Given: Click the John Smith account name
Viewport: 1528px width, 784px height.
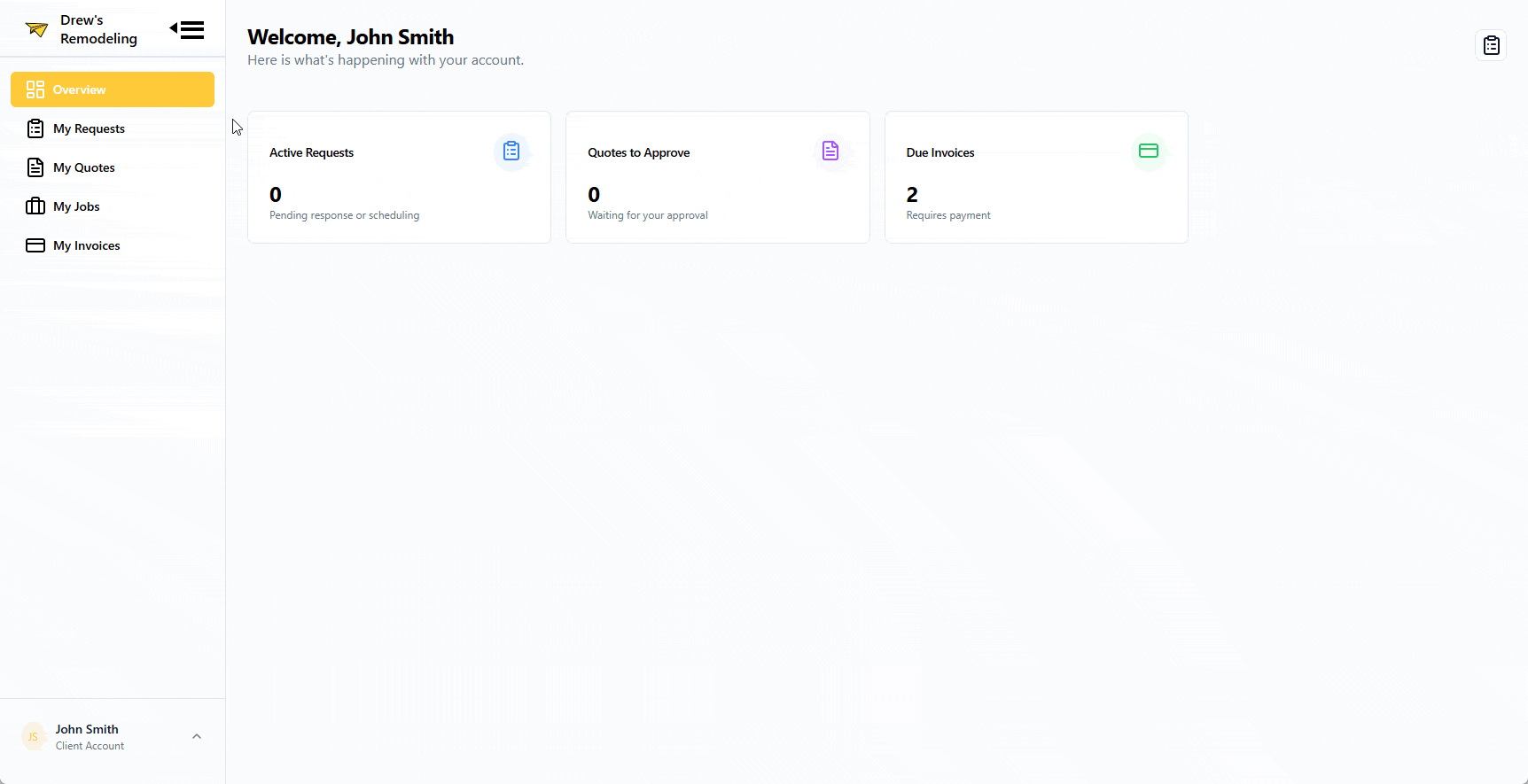Looking at the screenshot, I should pos(87,729).
